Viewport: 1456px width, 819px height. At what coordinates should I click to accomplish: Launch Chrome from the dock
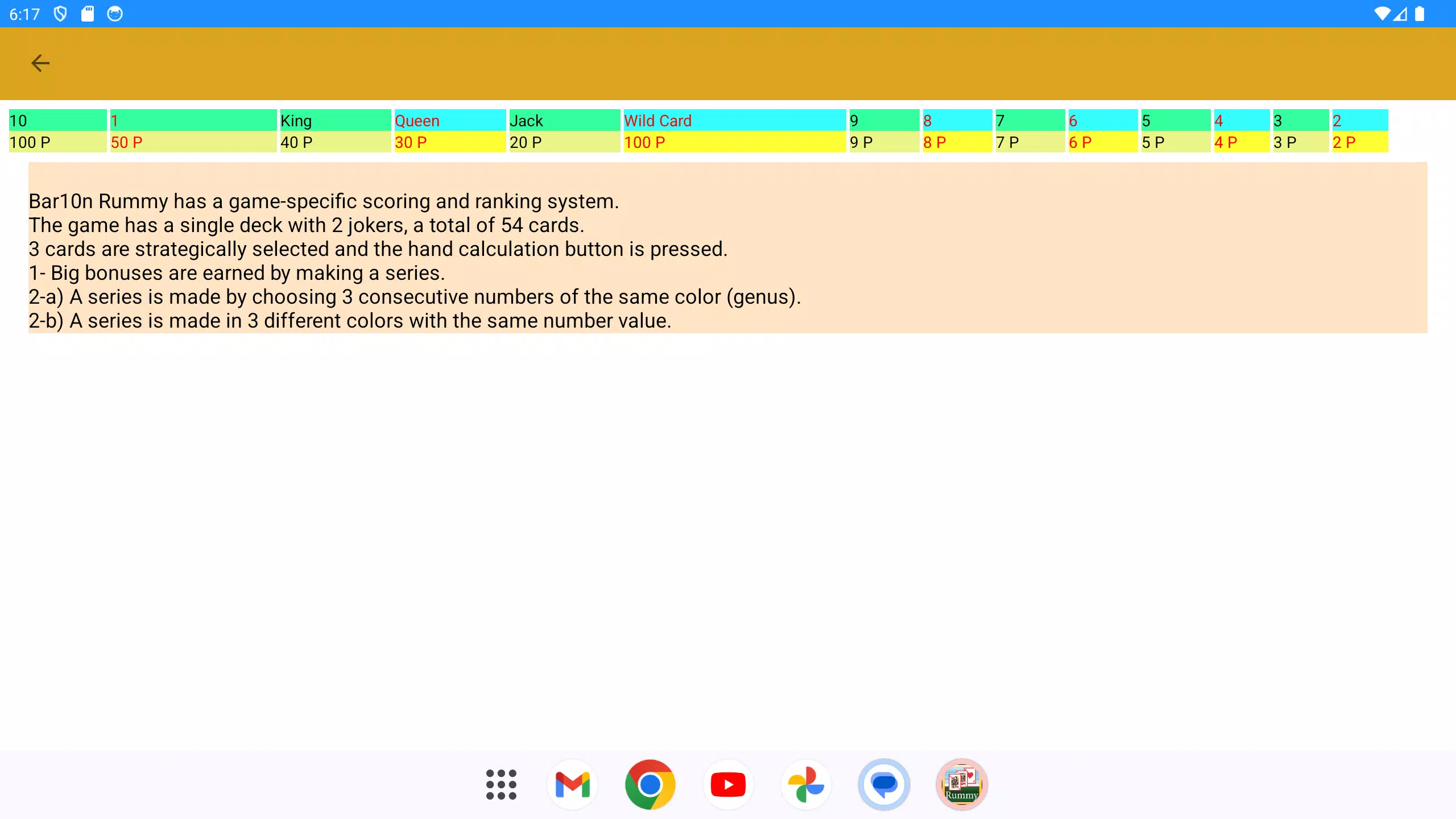coord(650,785)
